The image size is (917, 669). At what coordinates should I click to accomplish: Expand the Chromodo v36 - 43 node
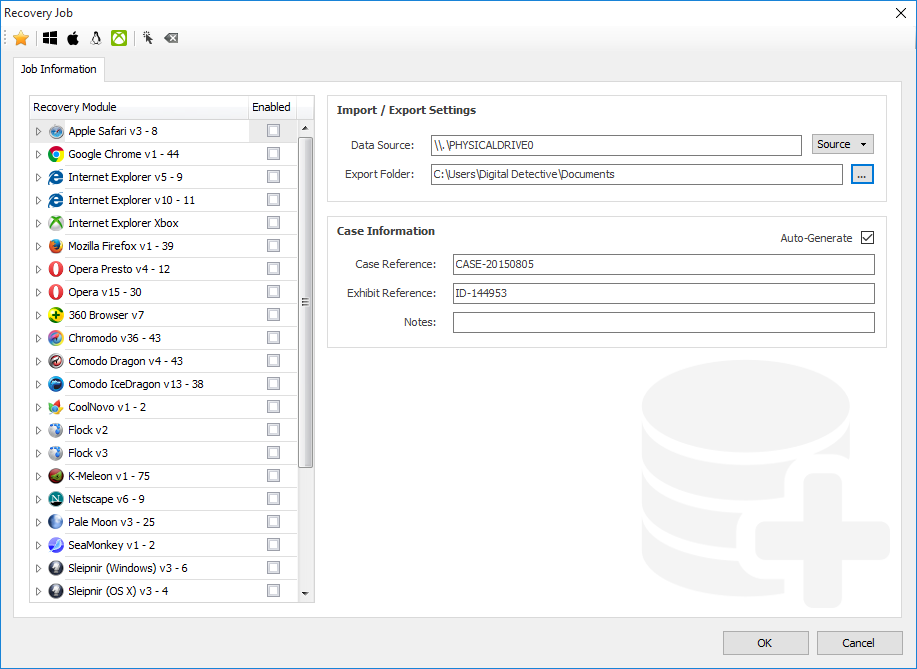tap(38, 338)
